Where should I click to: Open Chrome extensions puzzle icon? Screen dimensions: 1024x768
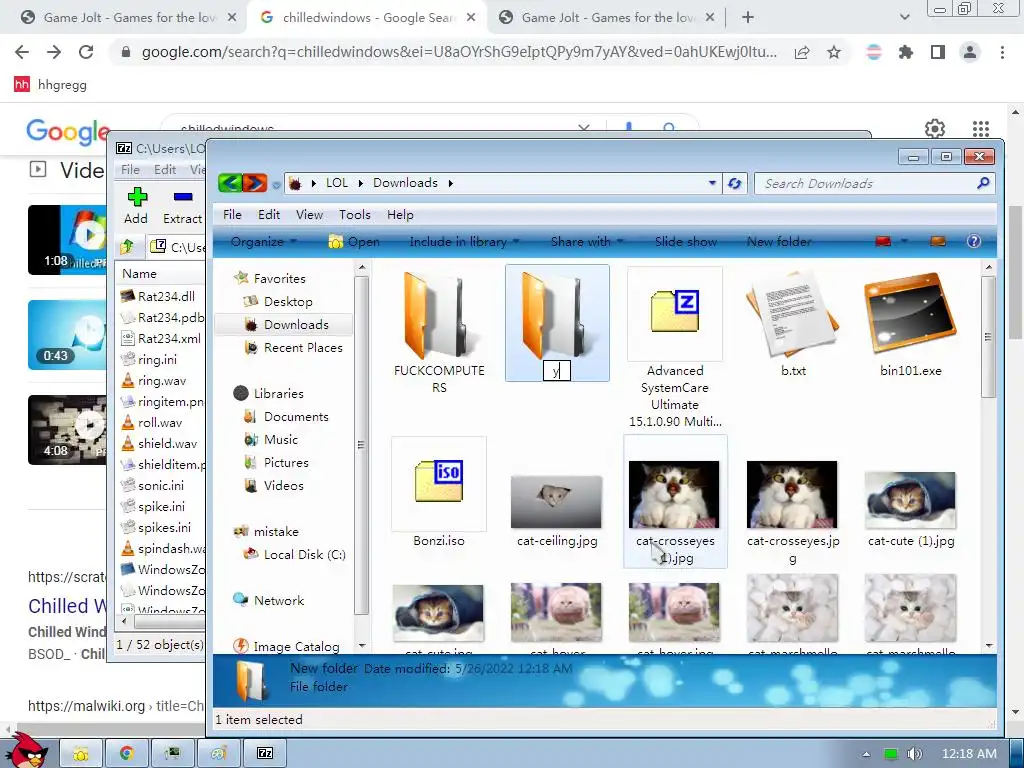coord(905,52)
